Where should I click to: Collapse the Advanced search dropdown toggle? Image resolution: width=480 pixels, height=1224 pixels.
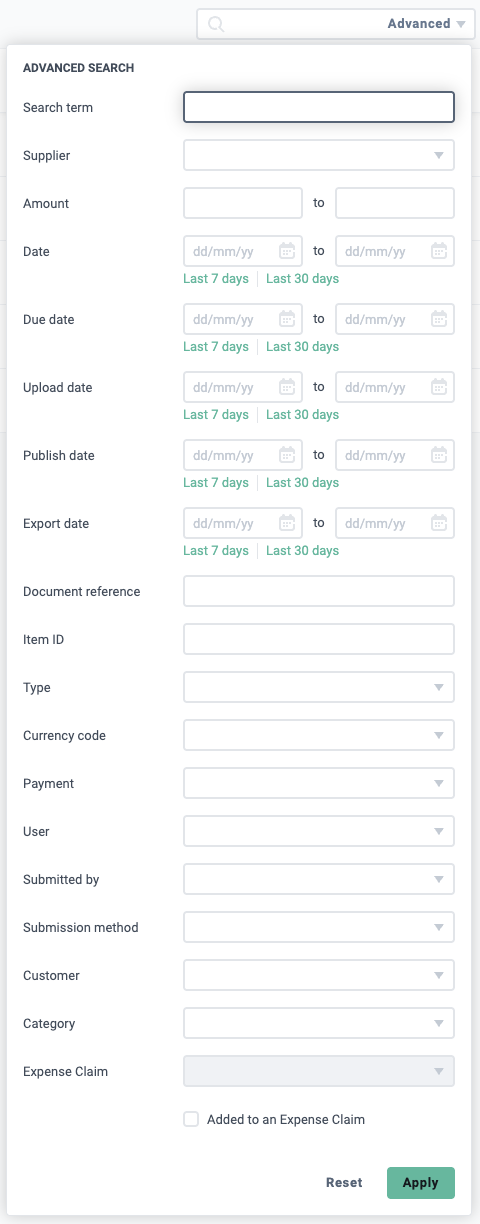coord(427,24)
